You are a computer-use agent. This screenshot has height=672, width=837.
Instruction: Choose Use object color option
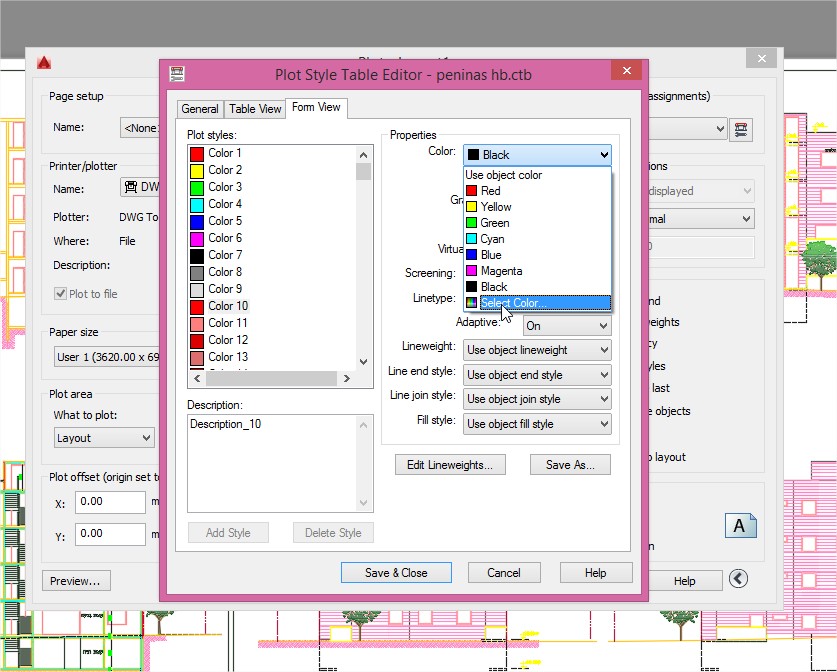[x=537, y=175]
